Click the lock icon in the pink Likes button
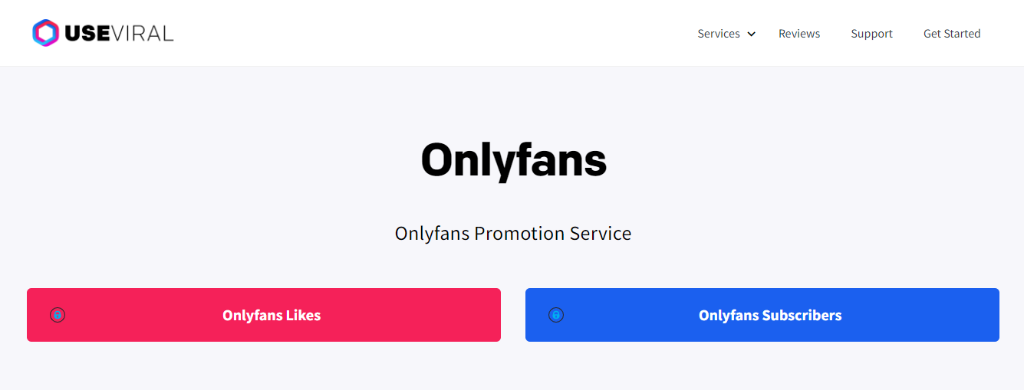 tap(57, 315)
